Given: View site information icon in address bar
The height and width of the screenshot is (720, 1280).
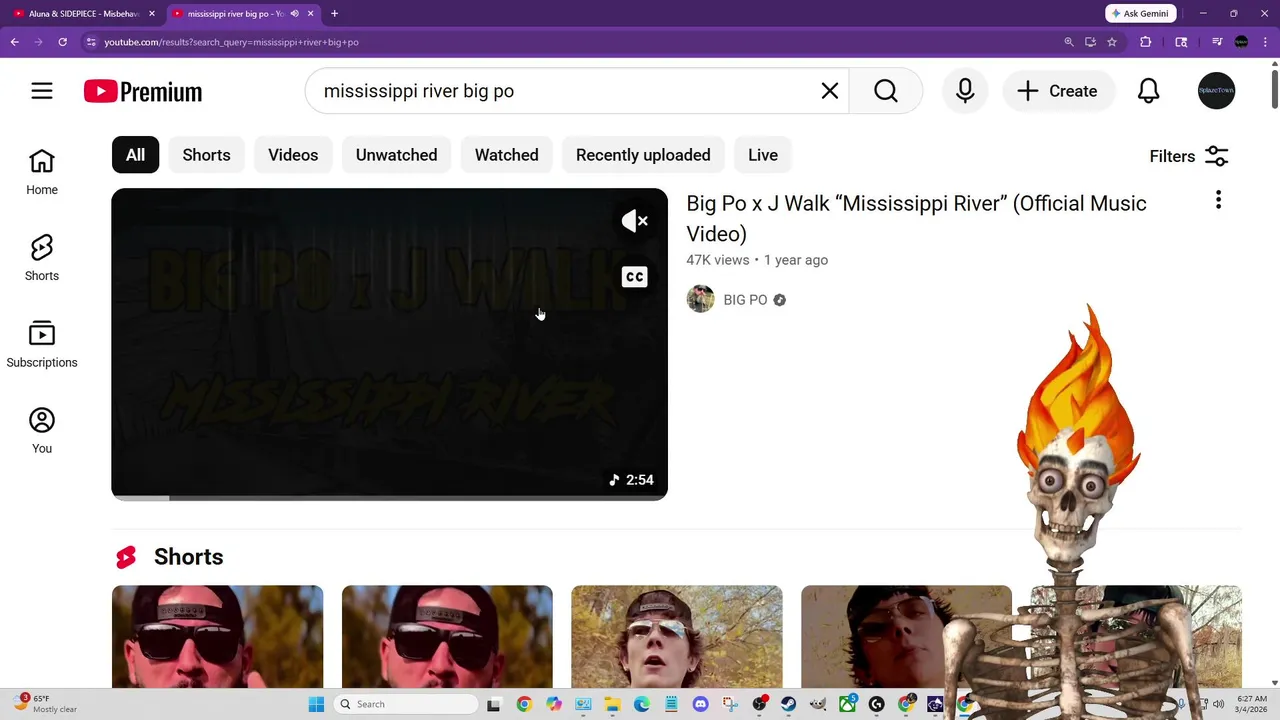Looking at the screenshot, I should point(91,42).
